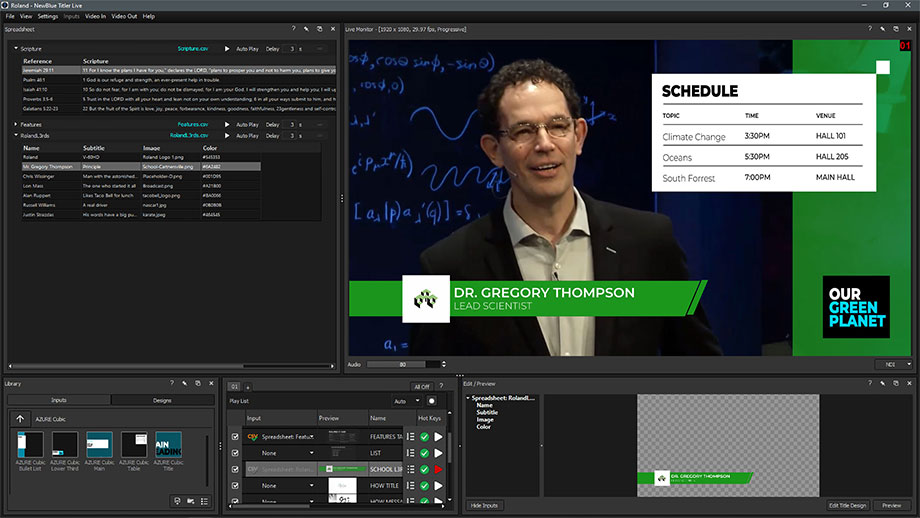920x518 pixels.
Task: Click Edit Title Design button
Action: 847,505
